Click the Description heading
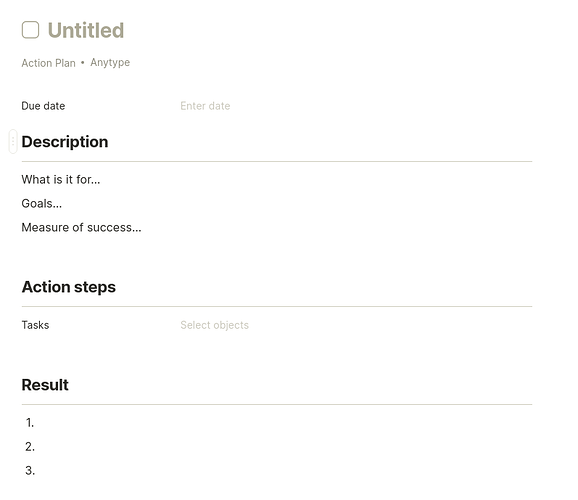This screenshot has width=578, height=500. pyautogui.click(x=65, y=142)
